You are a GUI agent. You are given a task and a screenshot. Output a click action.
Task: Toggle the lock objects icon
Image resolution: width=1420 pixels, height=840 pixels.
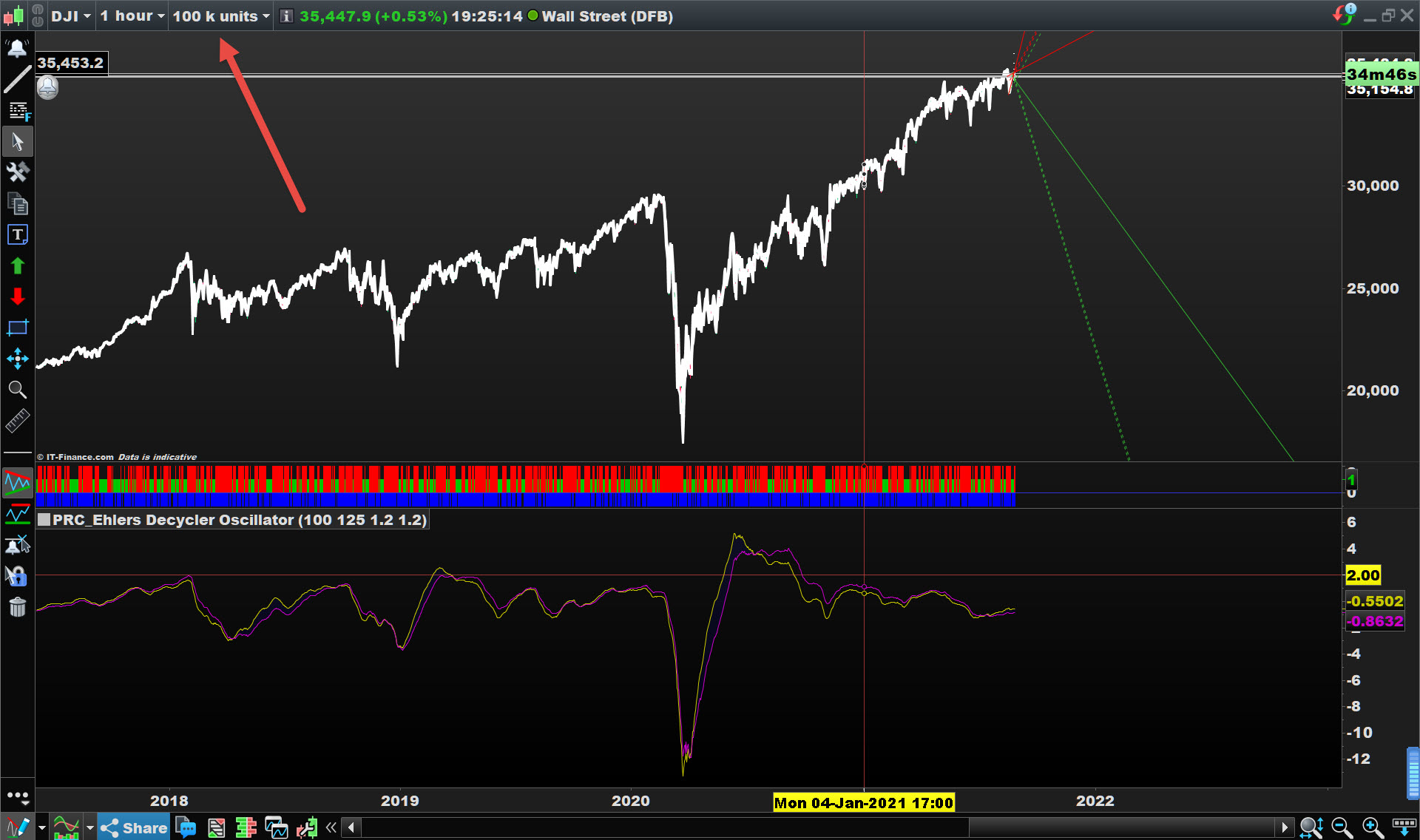pos(17,576)
